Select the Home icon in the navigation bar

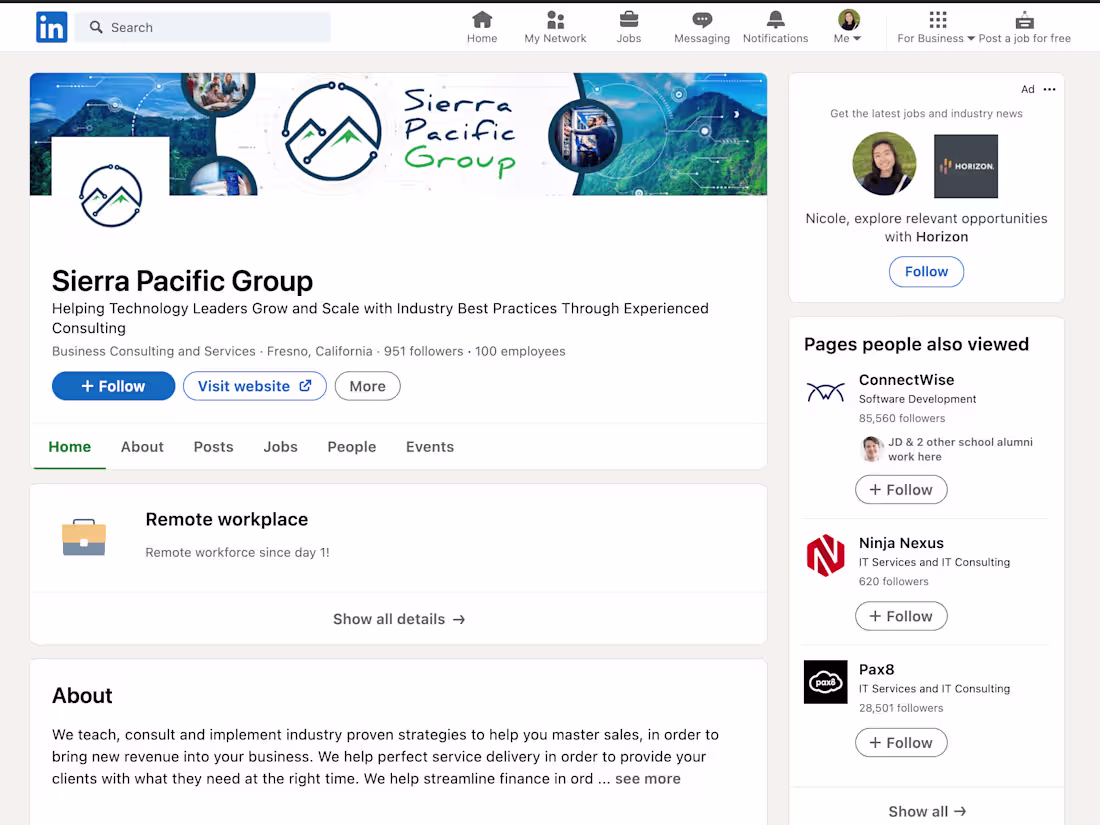[x=481, y=20]
